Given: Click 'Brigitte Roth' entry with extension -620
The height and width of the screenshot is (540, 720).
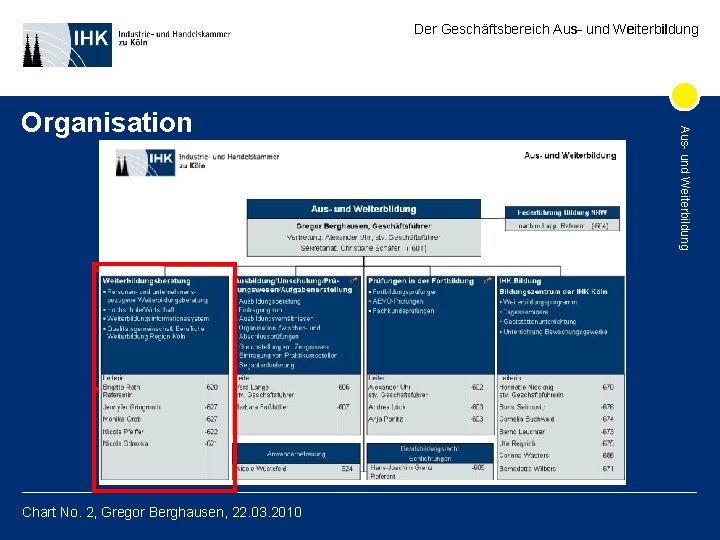Looking at the screenshot, I should [x=160, y=387].
